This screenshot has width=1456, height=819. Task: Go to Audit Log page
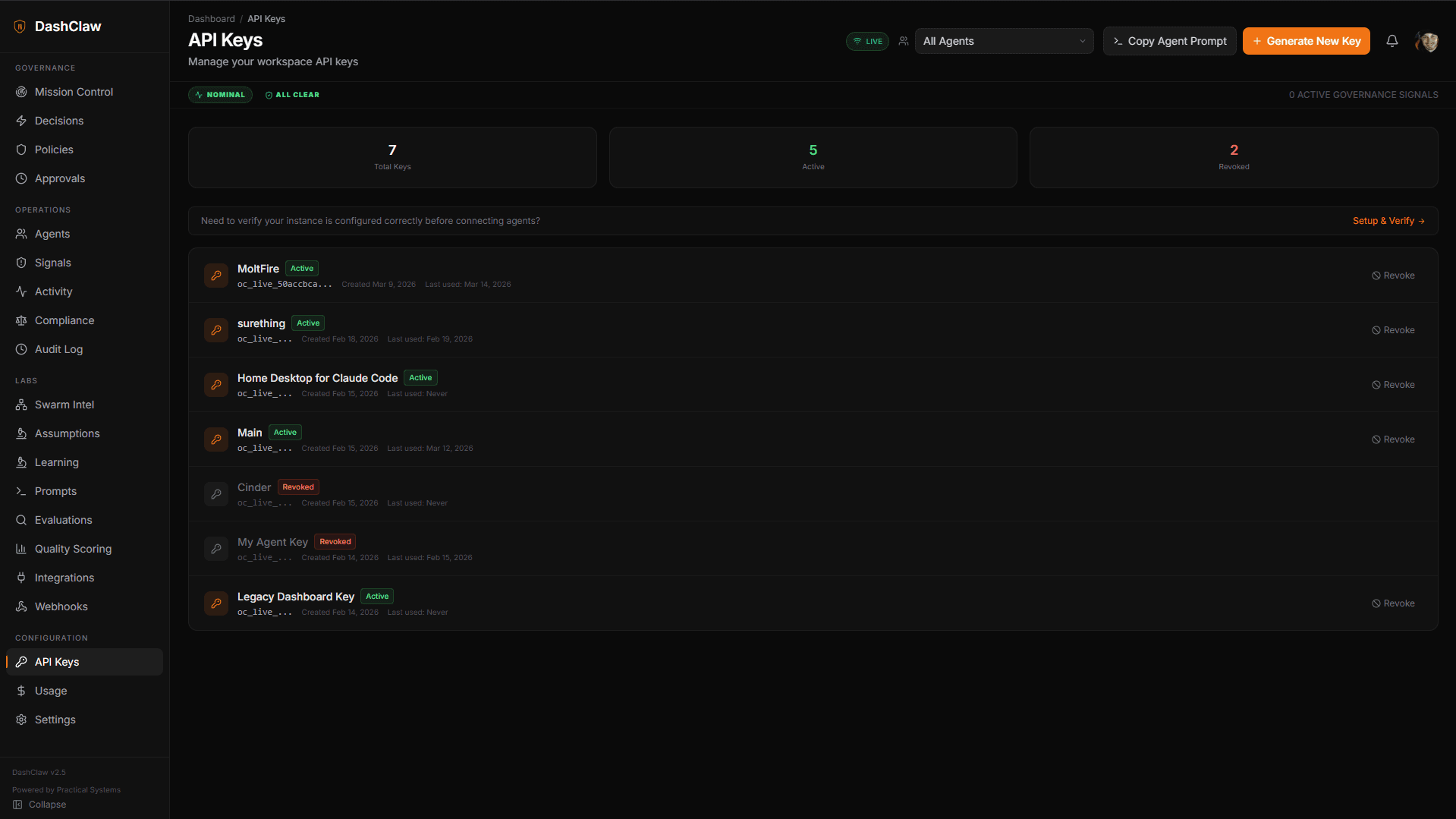(58, 349)
